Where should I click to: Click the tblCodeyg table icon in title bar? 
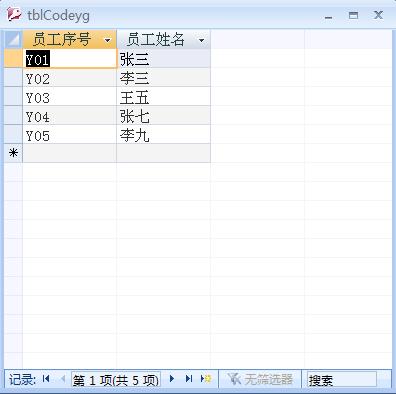coord(14,15)
